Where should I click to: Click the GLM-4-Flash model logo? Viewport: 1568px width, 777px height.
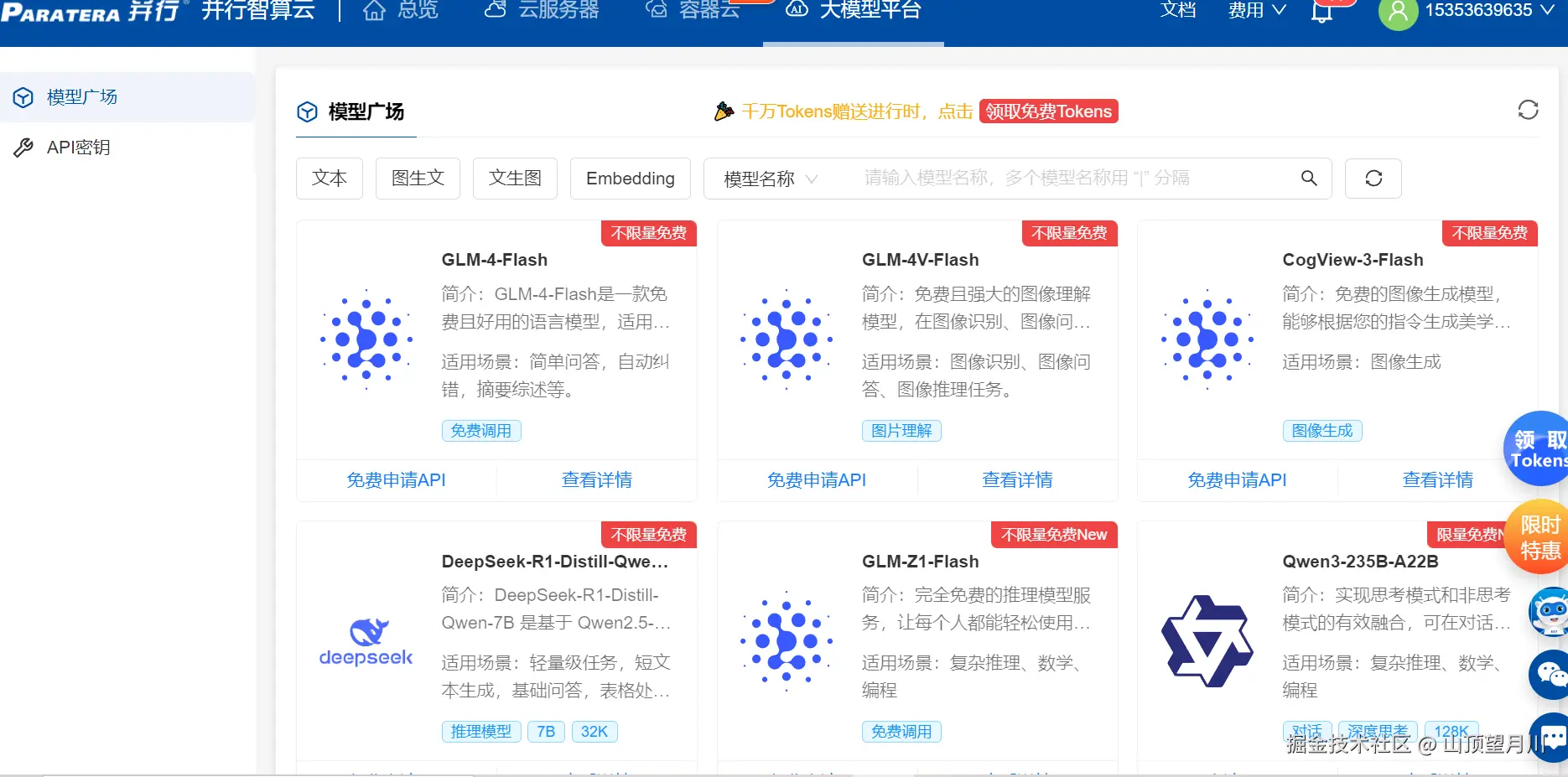(x=366, y=339)
